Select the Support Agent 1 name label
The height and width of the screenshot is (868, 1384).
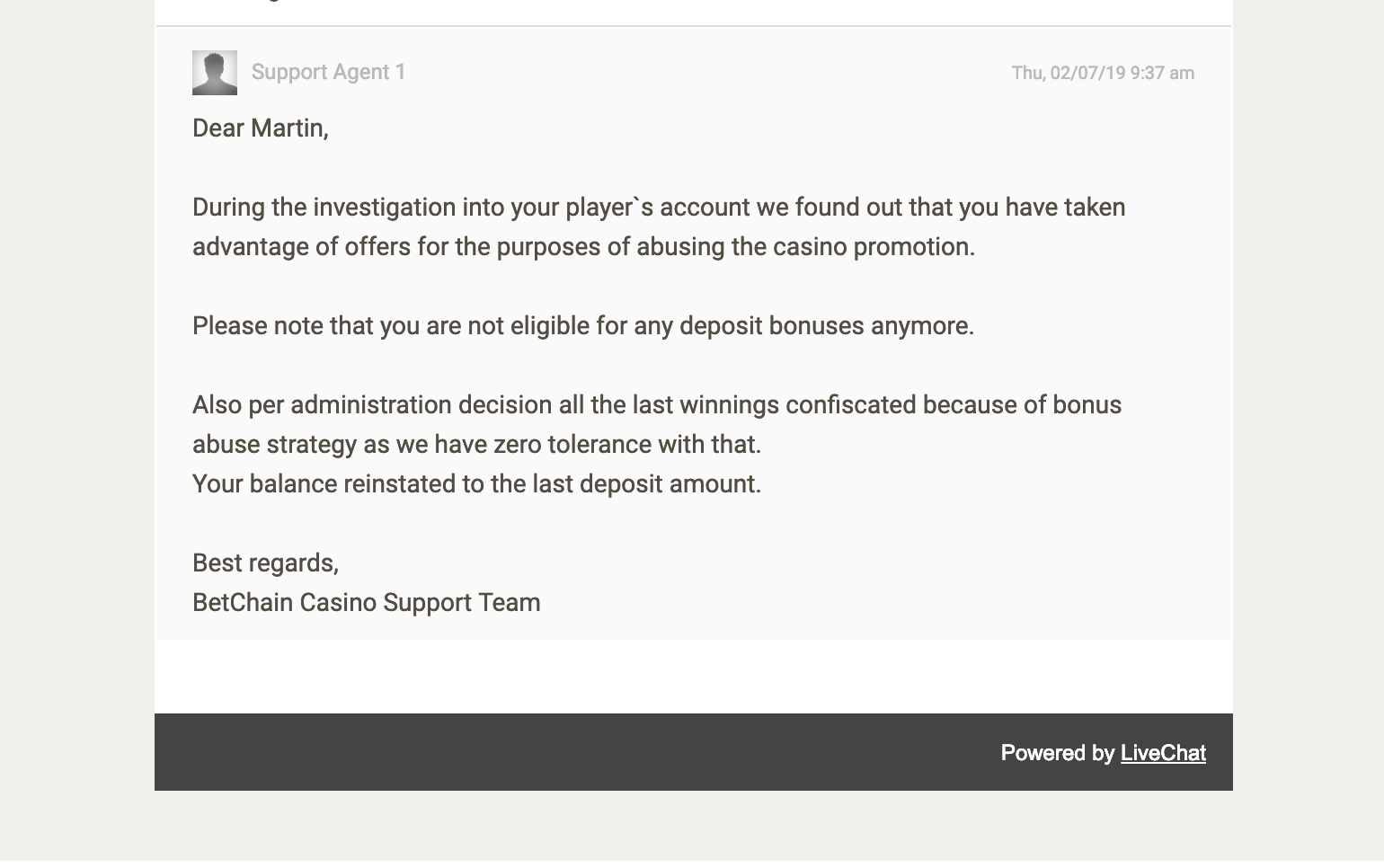click(x=329, y=72)
